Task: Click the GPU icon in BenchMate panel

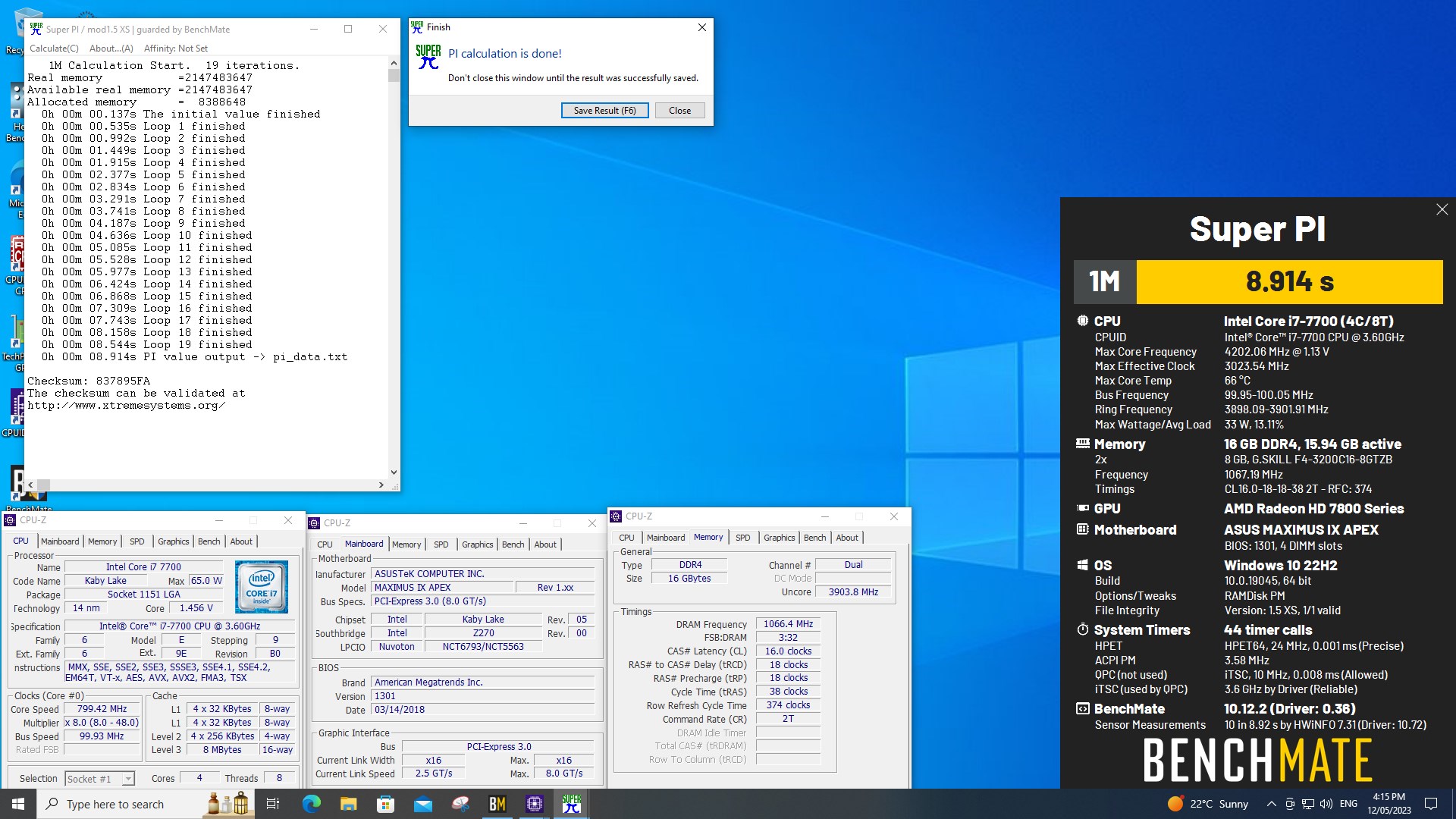Action: (1082, 508)
